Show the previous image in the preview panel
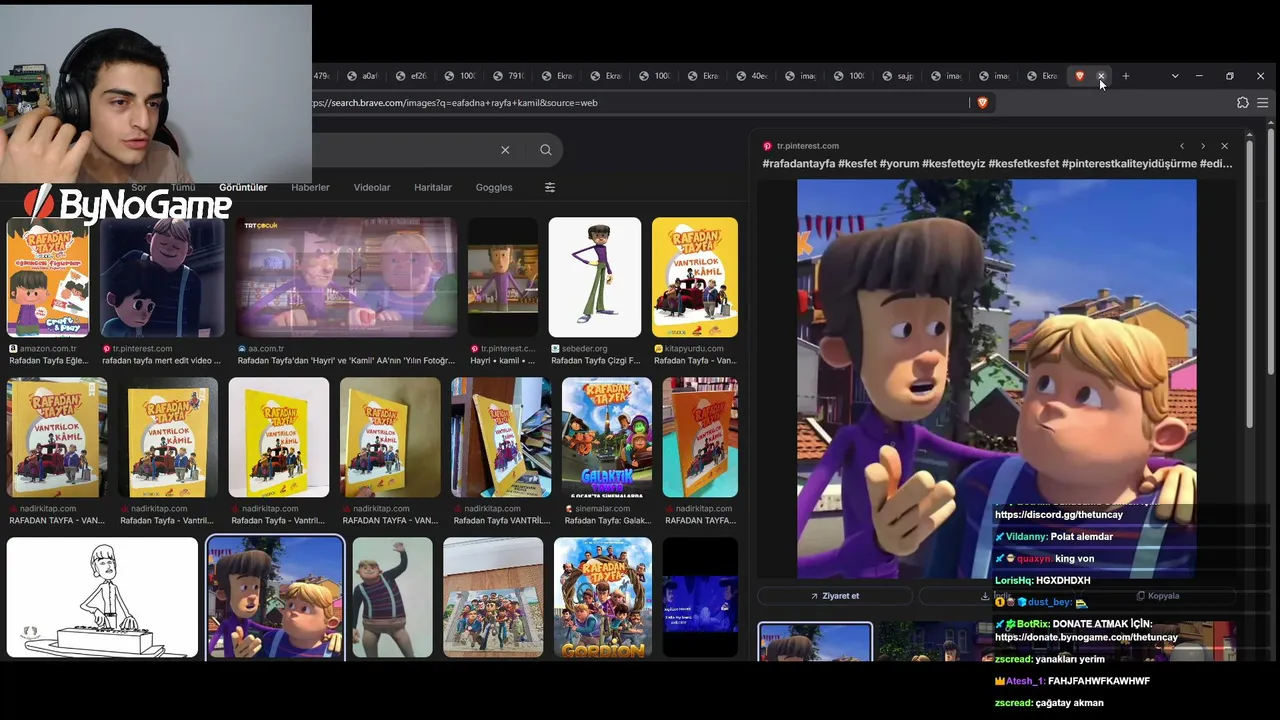The height and width of the screenshot is (720, 1280). (1181, 146)
